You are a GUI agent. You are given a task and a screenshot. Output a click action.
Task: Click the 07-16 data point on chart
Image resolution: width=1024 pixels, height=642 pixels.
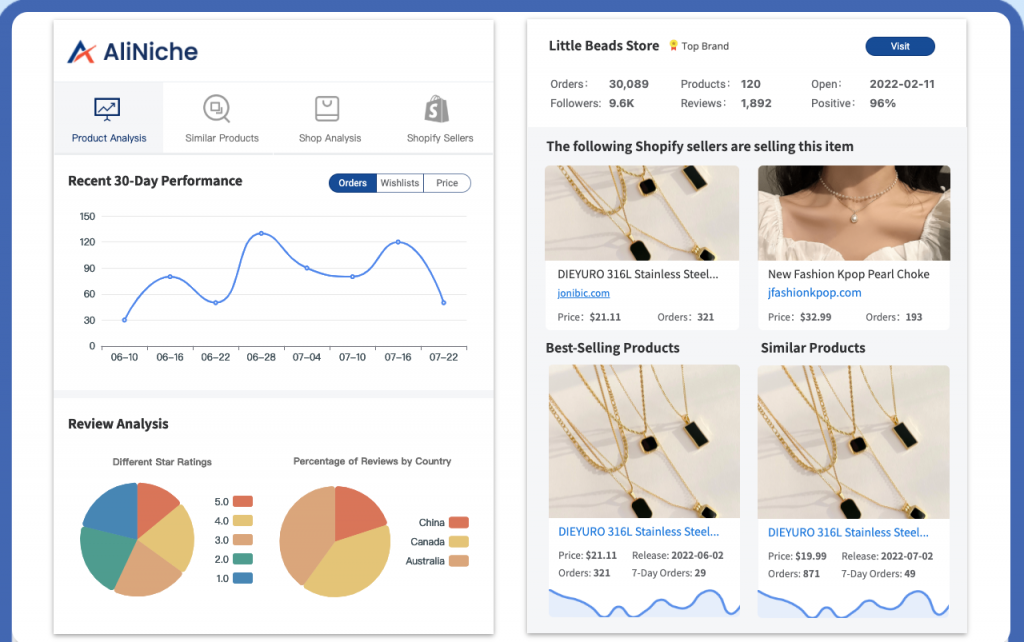tap(398, 242)
